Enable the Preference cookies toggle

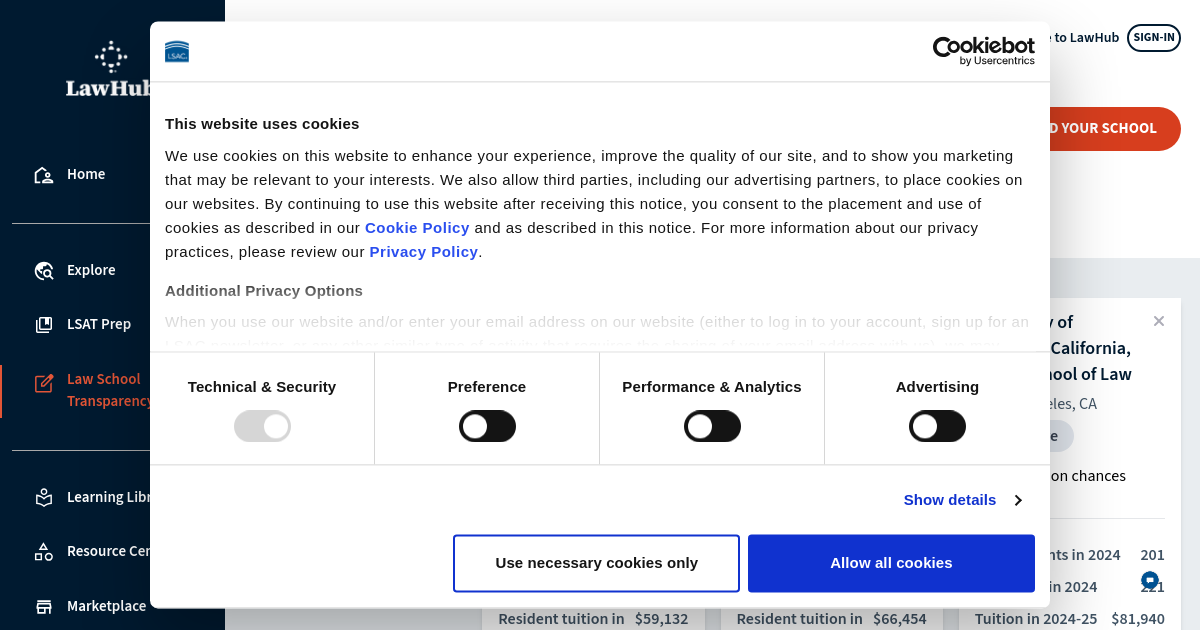pyautogui.click(x=487, y=426)
